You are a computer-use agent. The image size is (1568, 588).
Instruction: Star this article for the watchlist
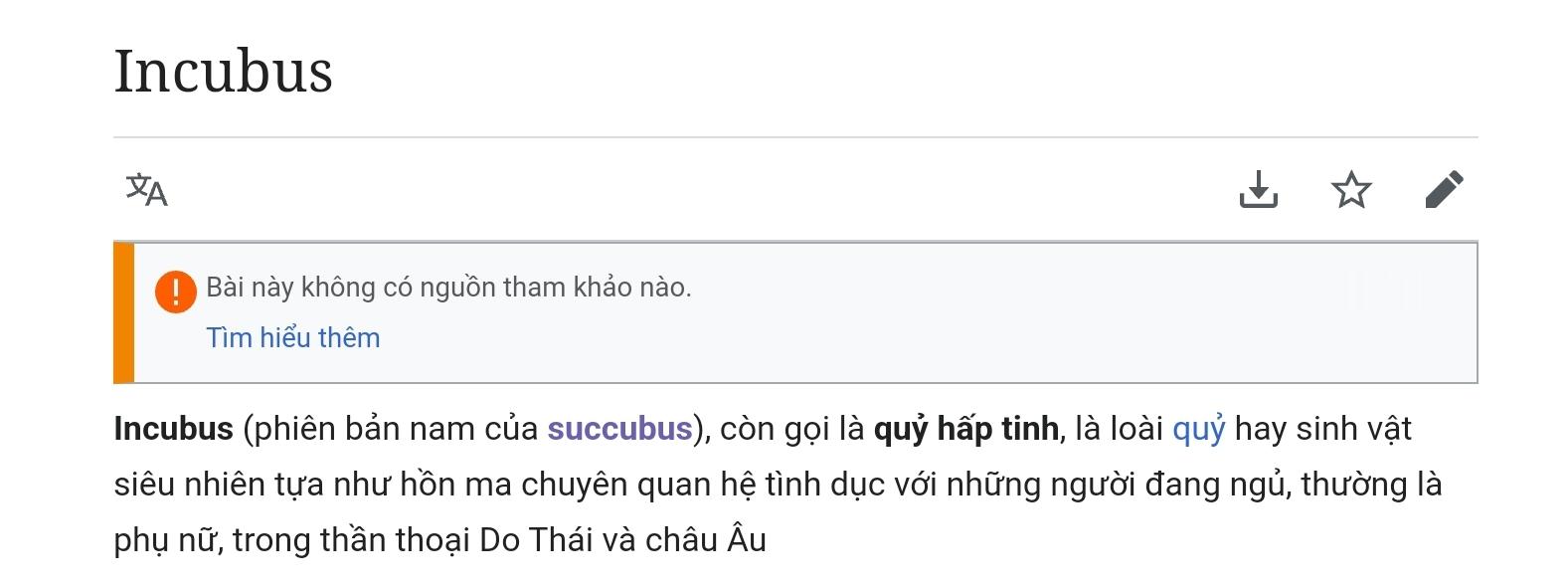pyautogui.click(x=1351, y=189)
